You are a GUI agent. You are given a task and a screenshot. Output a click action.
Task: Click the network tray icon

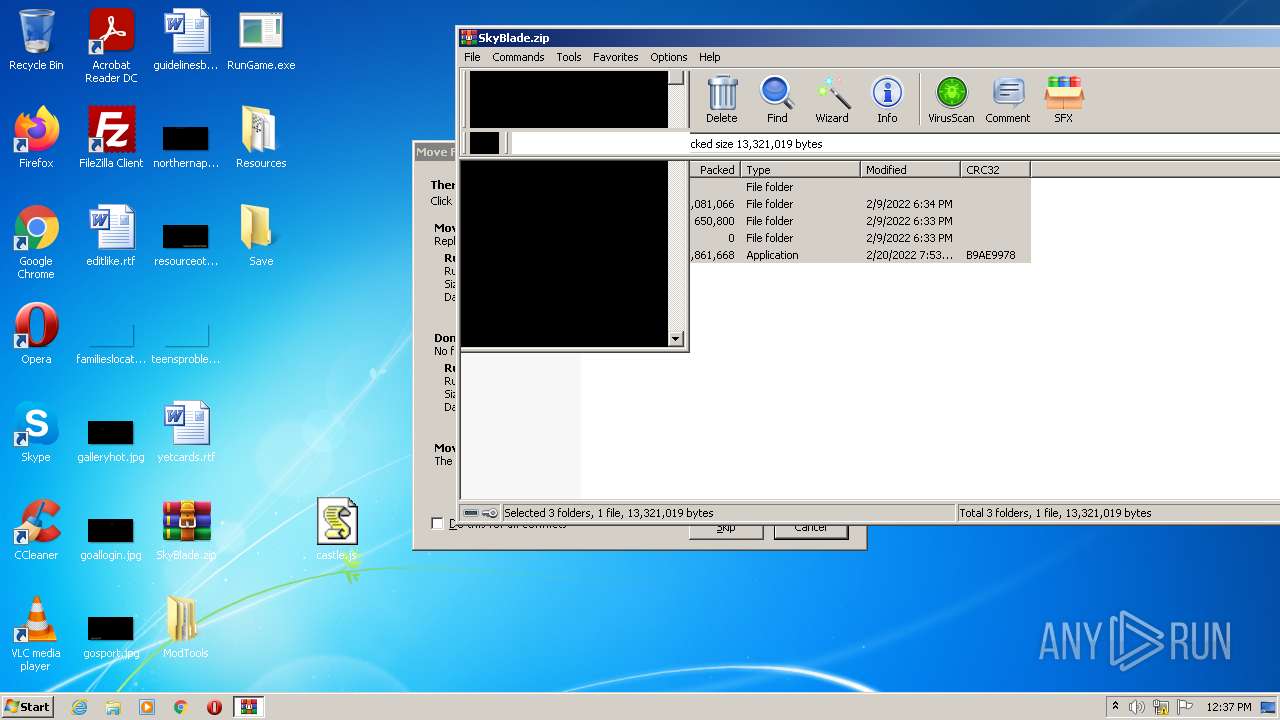coord(1161,707)
